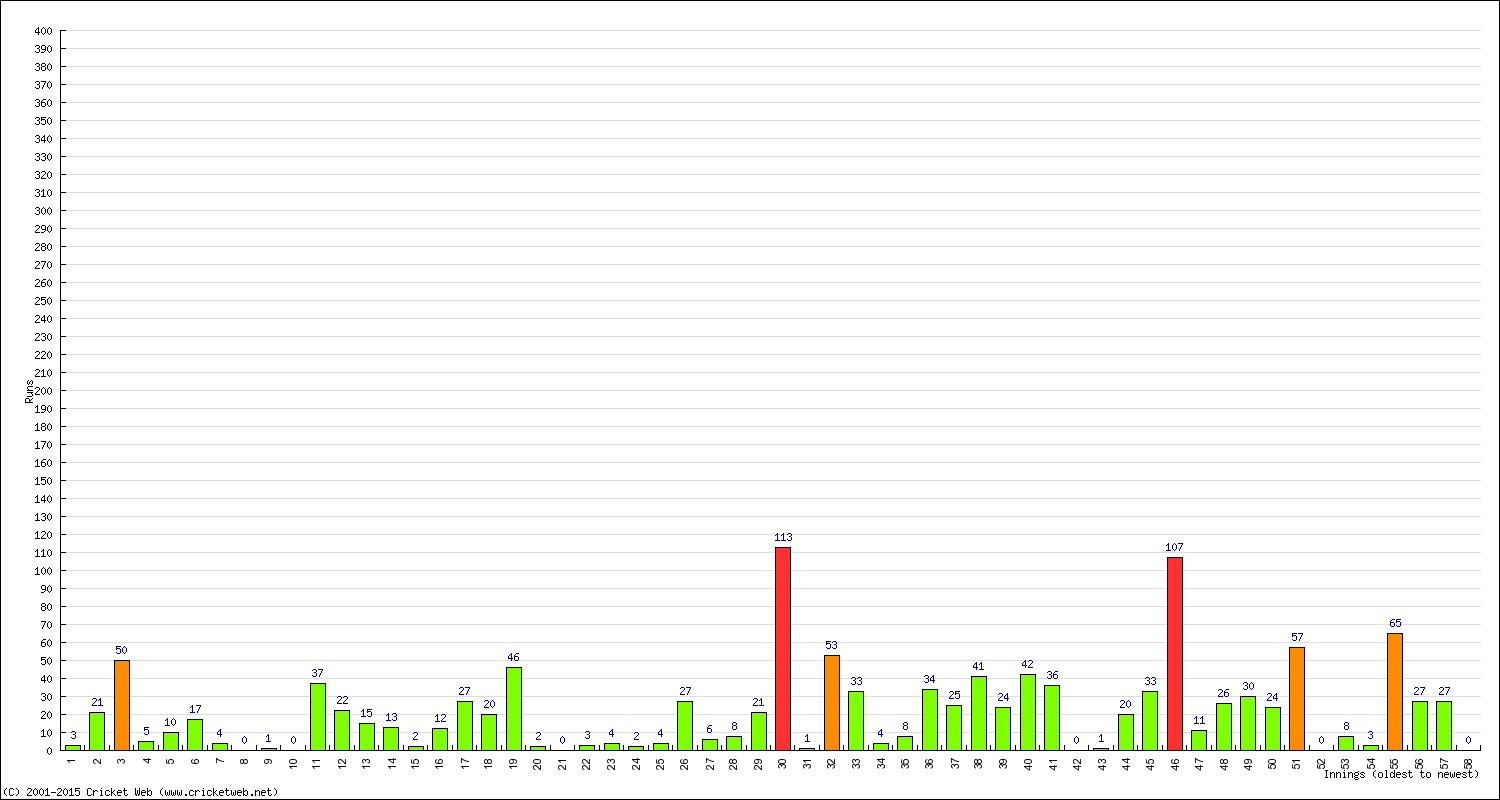Select the y-axis label '380'
1500x800 pixels.
(x=43, y=67)
